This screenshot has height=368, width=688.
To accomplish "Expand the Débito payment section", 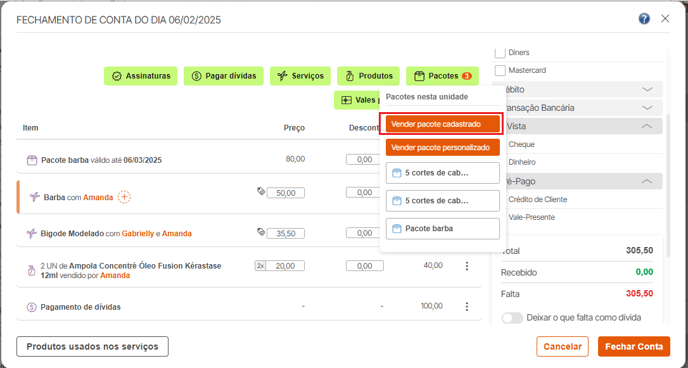I will [647, 89].
